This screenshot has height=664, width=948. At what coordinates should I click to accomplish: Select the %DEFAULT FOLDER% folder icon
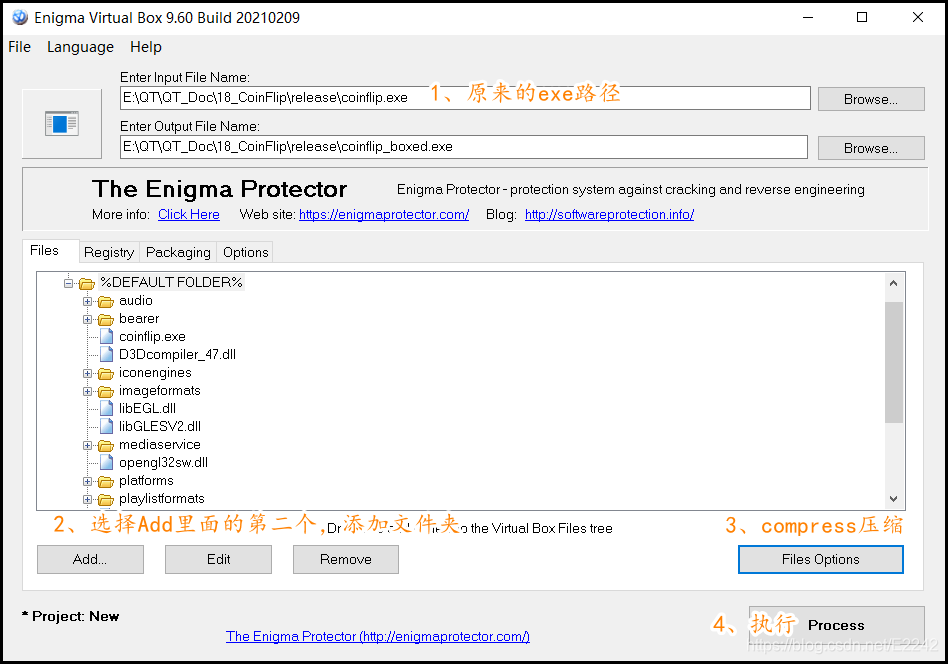(87, 283)
